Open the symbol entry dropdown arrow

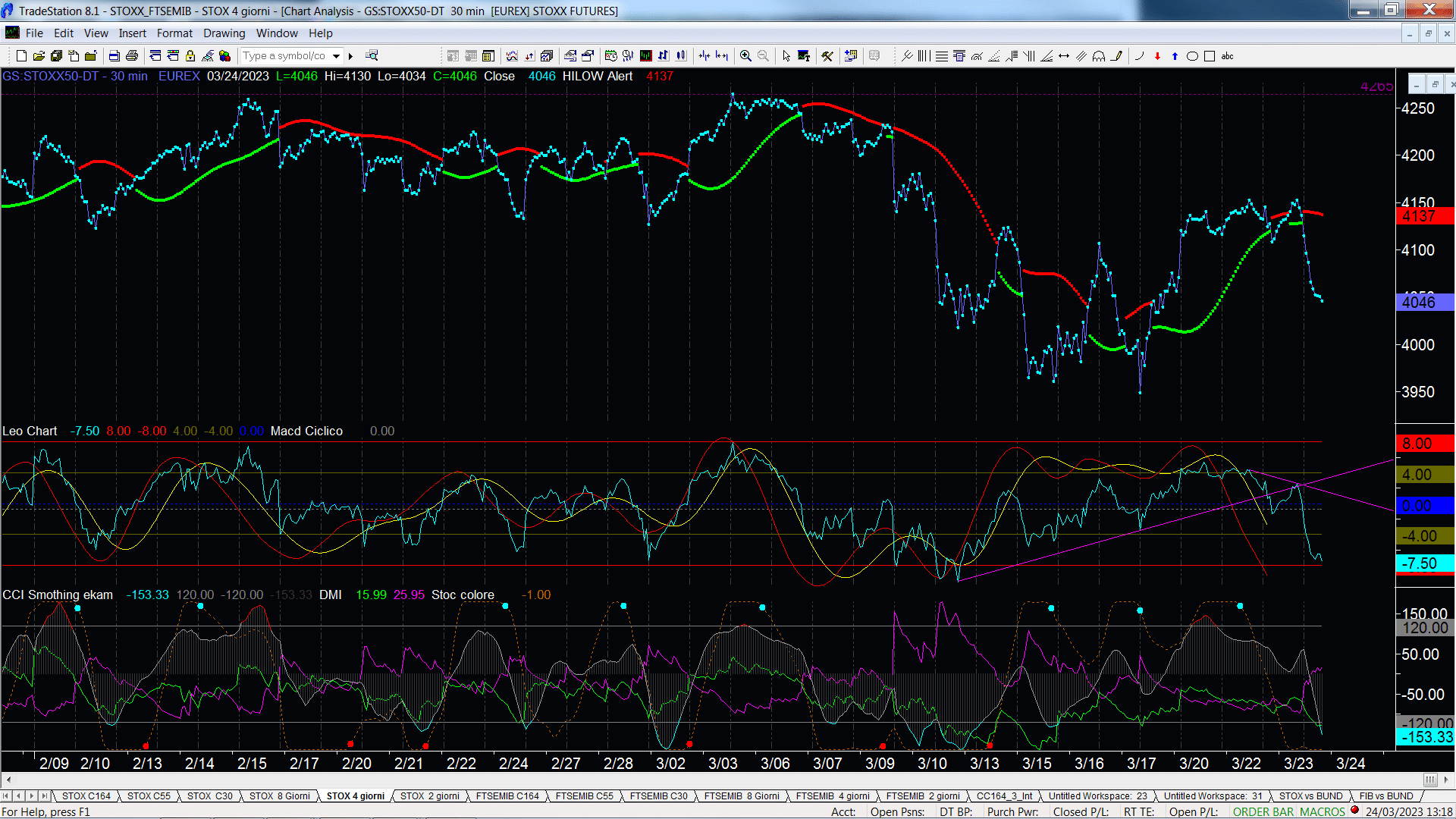pyautogui.click(x=336, y=56)
